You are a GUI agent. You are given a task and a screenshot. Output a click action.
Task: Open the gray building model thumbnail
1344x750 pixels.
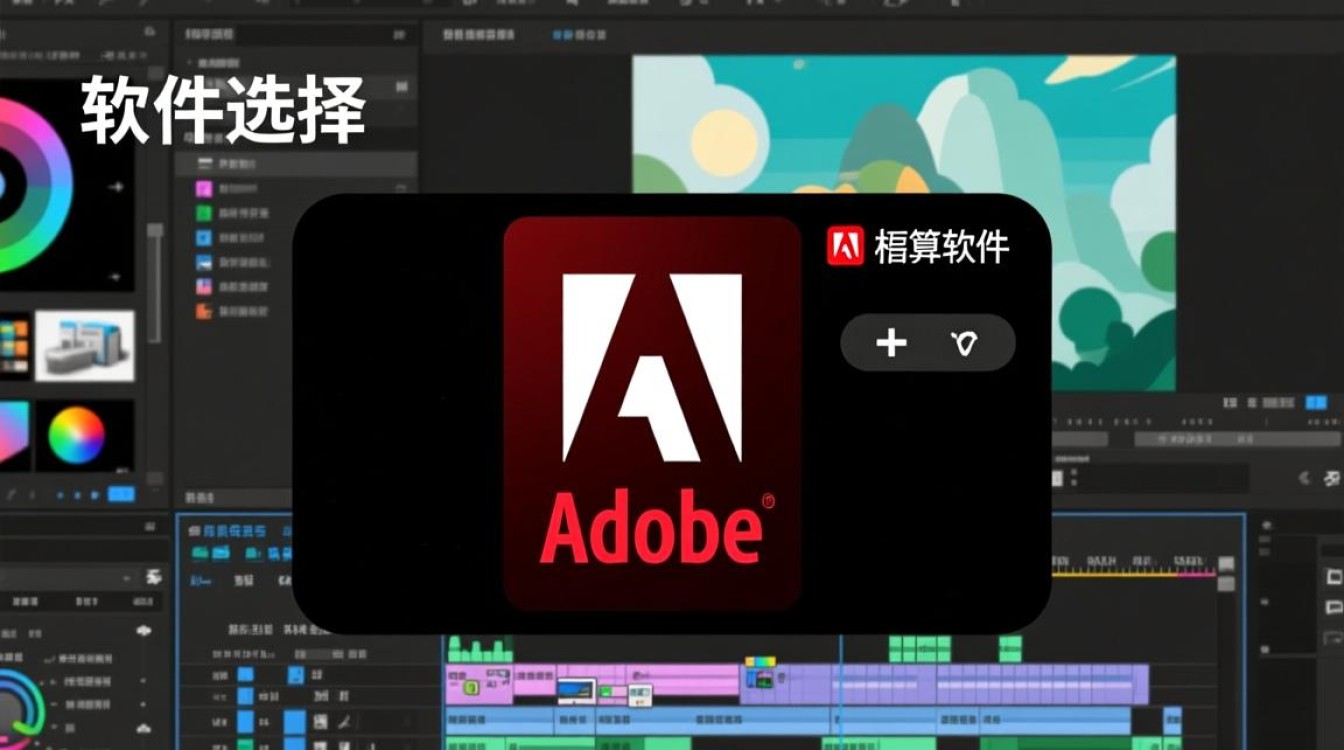click(85, 345)
